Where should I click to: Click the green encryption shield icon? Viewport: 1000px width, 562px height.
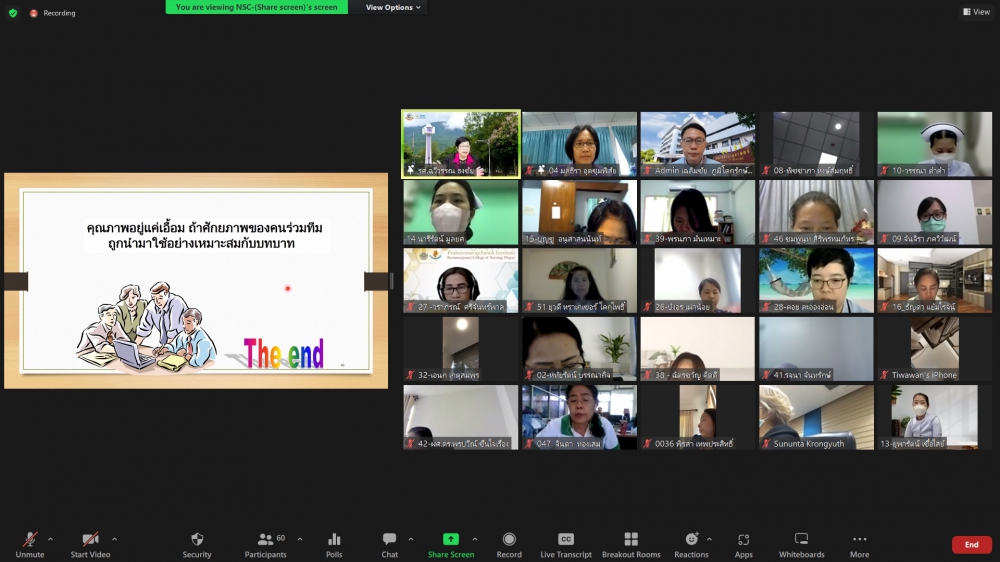click(x=13, y=13)
